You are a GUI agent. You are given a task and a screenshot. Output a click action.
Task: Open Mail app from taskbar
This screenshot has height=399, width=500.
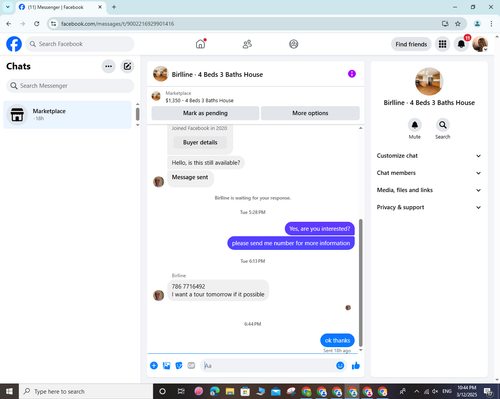(276, 391)
